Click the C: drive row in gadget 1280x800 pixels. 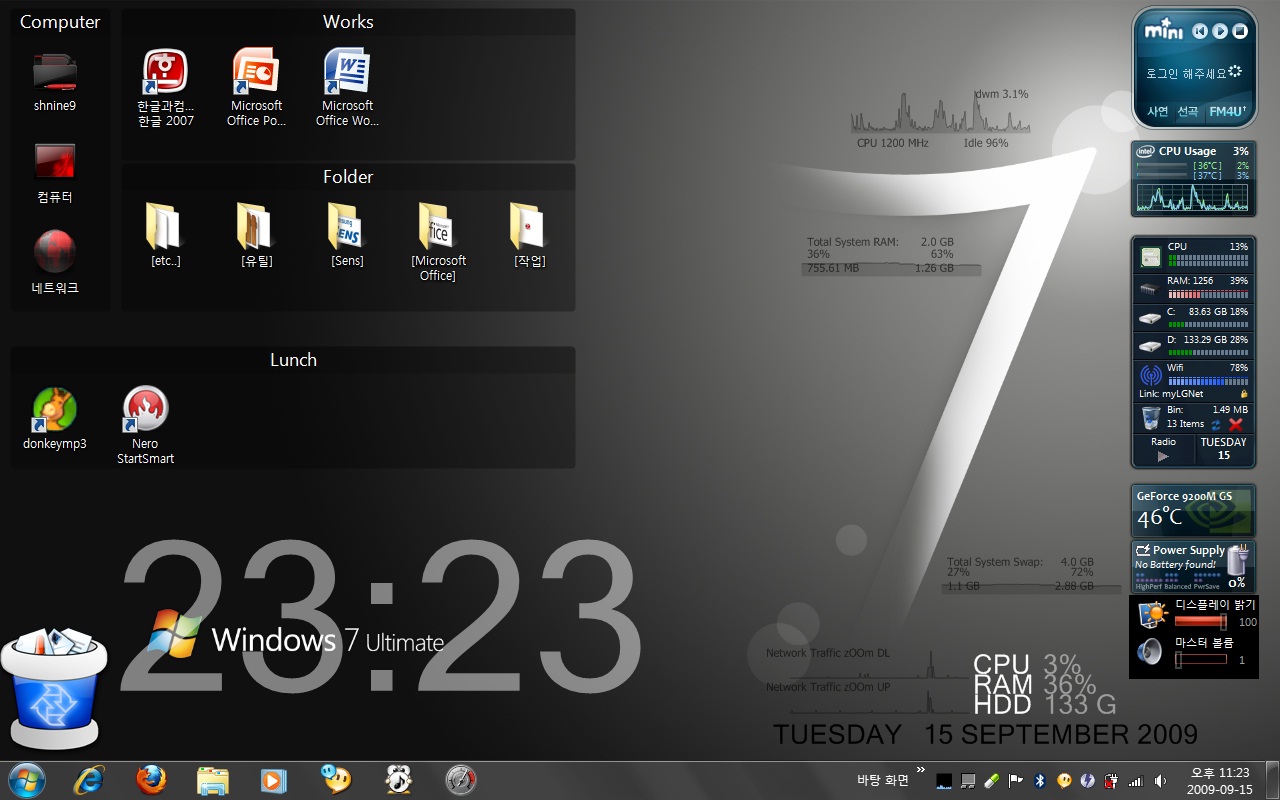click(x=1194, y=318)
